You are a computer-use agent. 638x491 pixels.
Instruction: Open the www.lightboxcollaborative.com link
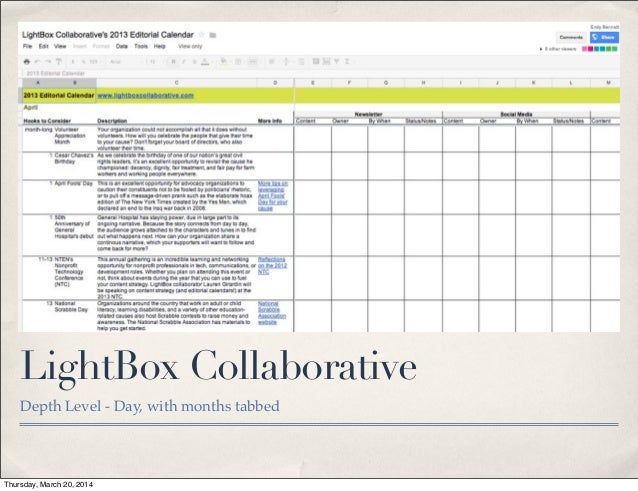[146, 96]
